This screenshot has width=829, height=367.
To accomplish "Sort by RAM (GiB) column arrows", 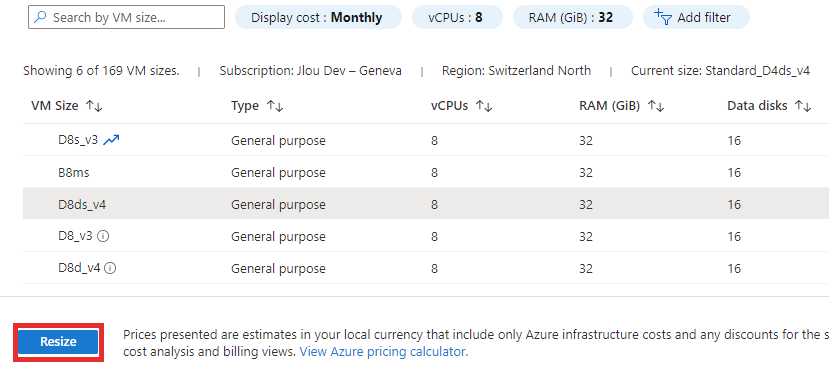I will tap(656, 106).
